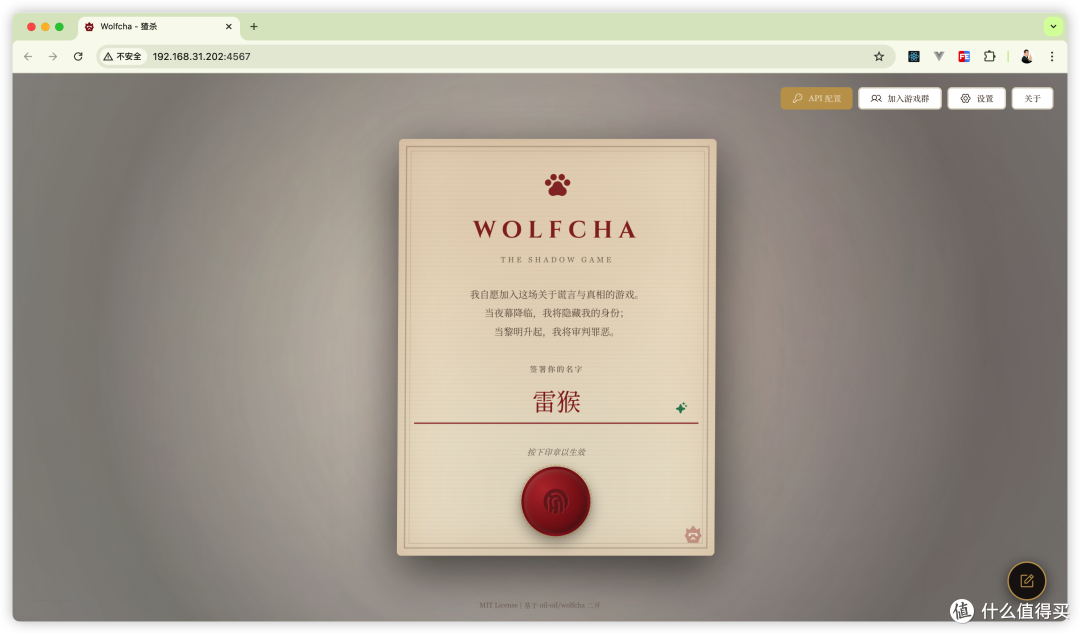Click the floating edit note icon
The image size is (1080, 634).
pos(1026,581)
